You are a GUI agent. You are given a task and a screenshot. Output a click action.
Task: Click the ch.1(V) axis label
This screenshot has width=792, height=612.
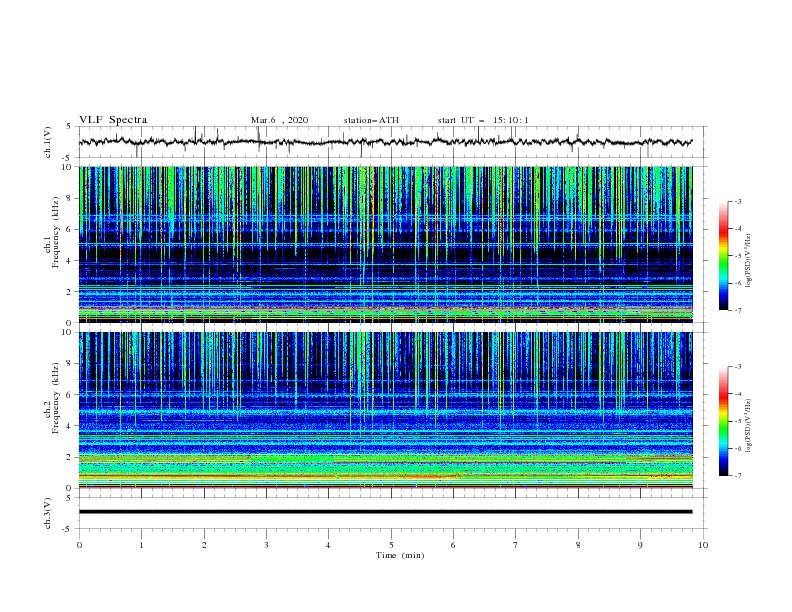tap(48, 142)
